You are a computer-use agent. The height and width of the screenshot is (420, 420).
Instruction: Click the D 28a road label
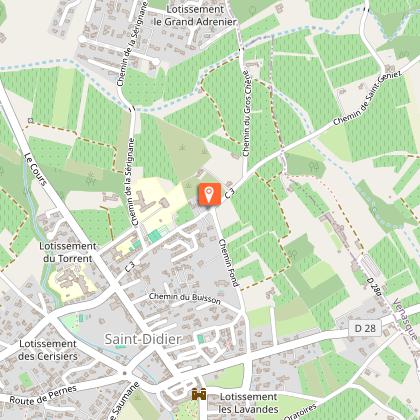374,287
